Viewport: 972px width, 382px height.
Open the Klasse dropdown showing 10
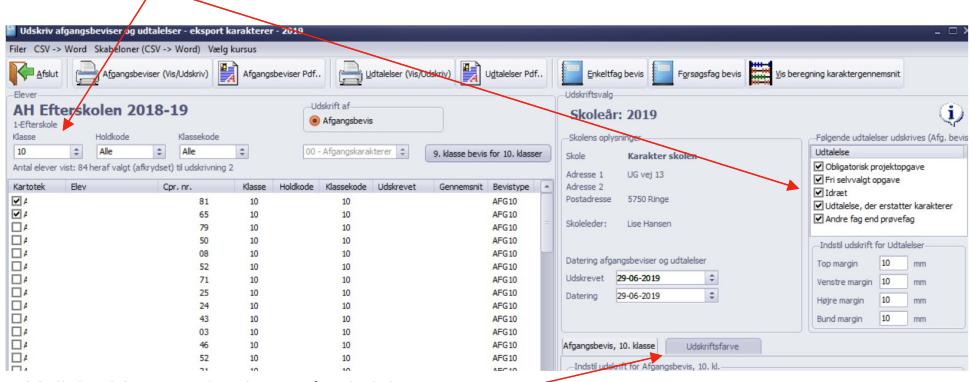48,151
